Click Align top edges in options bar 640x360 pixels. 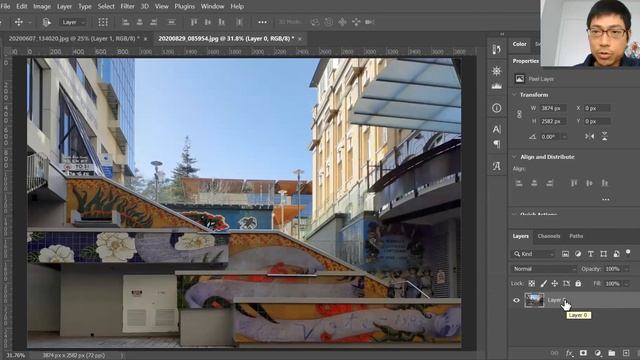[194, 22]
